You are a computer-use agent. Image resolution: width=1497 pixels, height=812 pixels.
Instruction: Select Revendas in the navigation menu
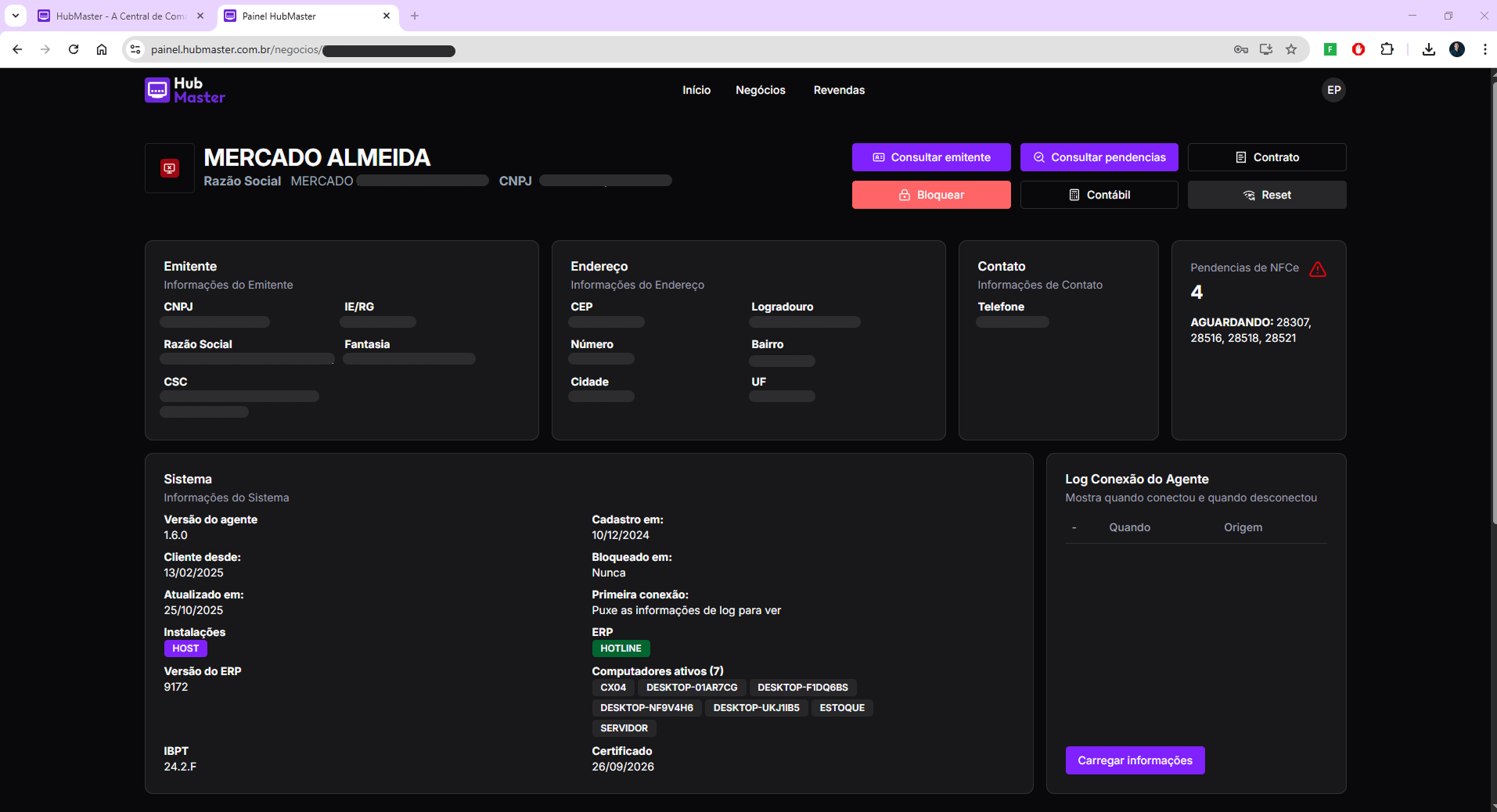(x=838, y=90)
